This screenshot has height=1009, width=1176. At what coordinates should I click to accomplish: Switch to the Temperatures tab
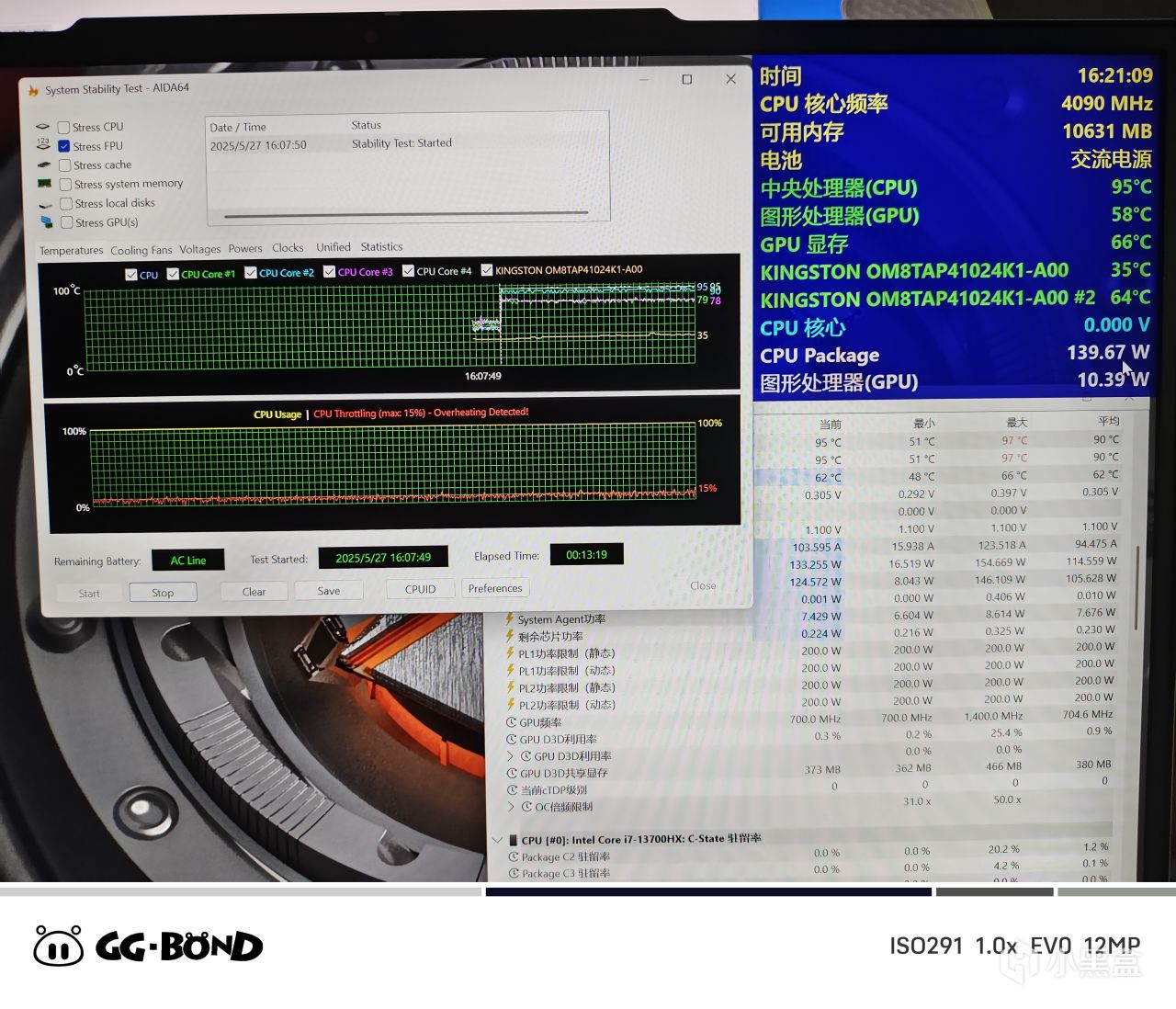[72, 251]
